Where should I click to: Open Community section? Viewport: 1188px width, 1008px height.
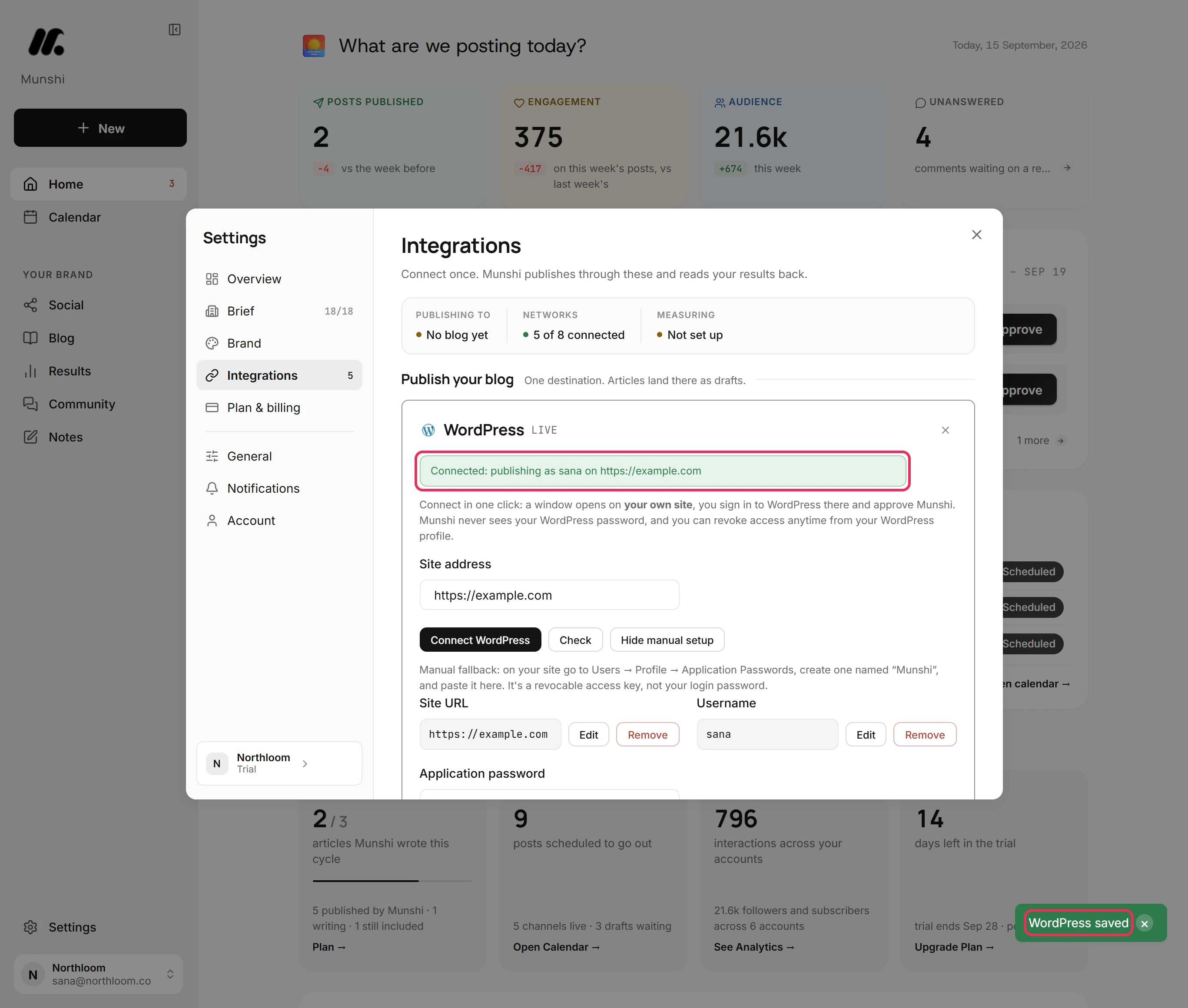click(98, 404)
